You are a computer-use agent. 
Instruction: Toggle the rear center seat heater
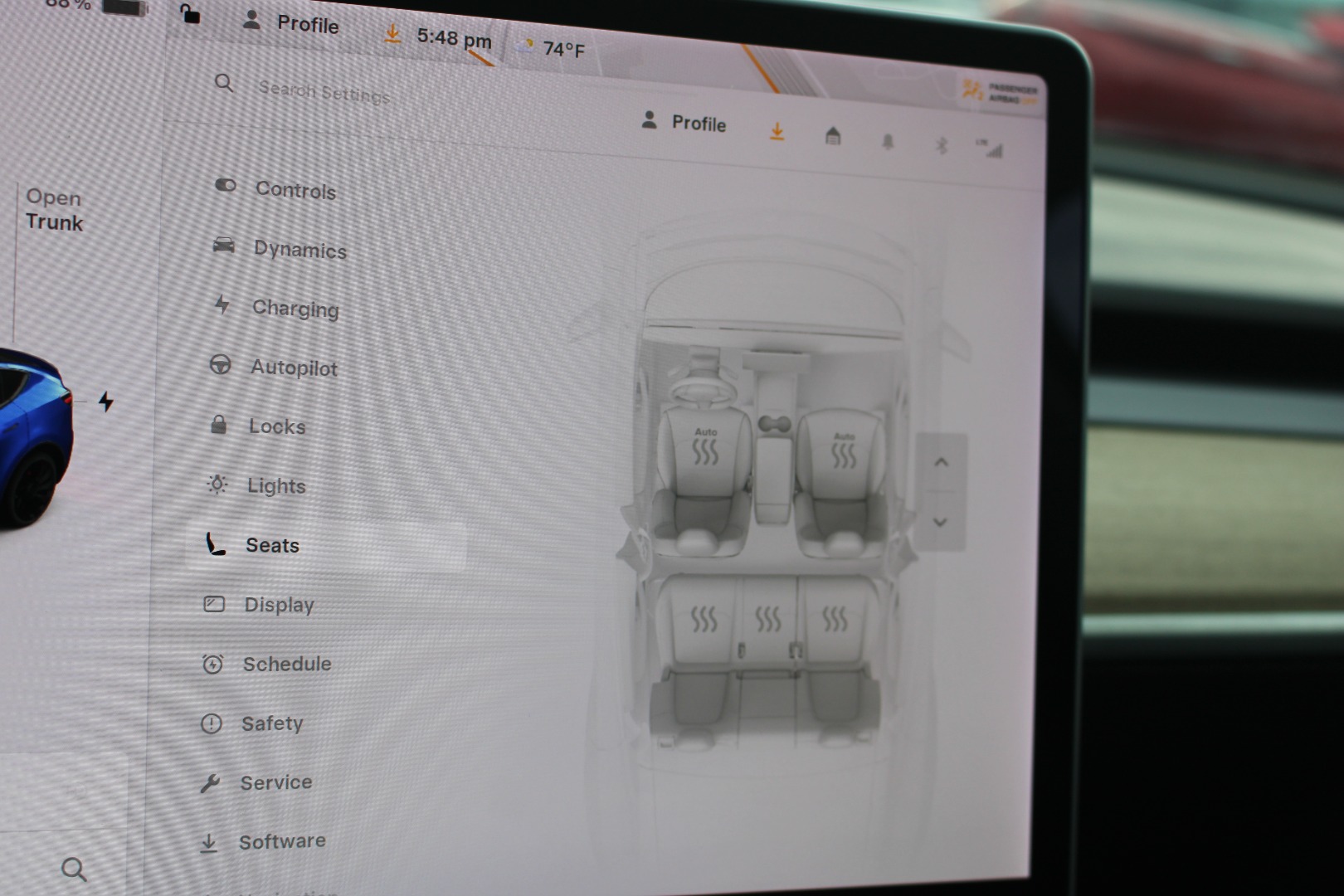768,619
